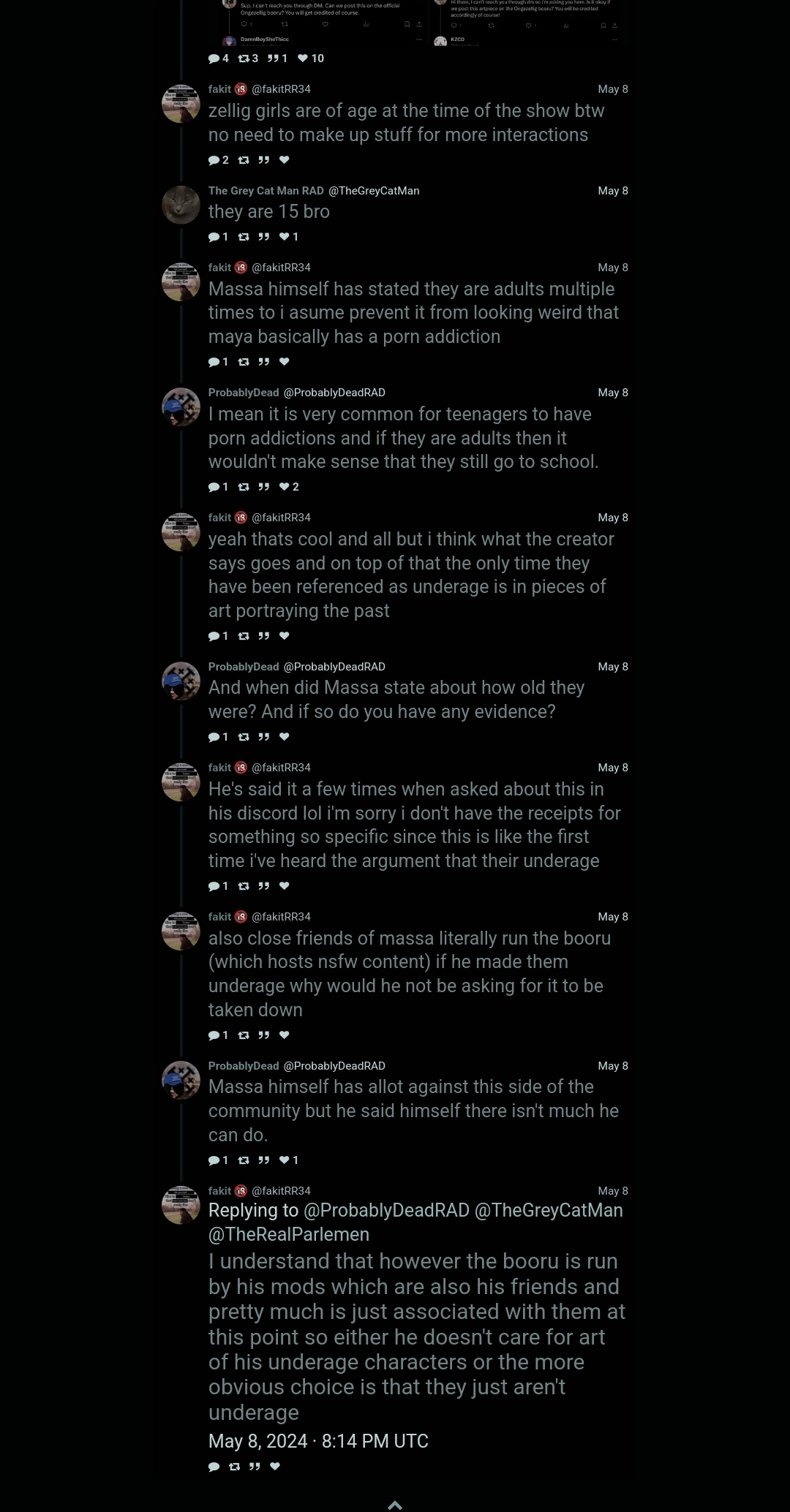The height and width of the screenshot is (1512, 790).
Task: Click the scroll-to-top chevron at the bottom
Action: (x=395, y=1504)
